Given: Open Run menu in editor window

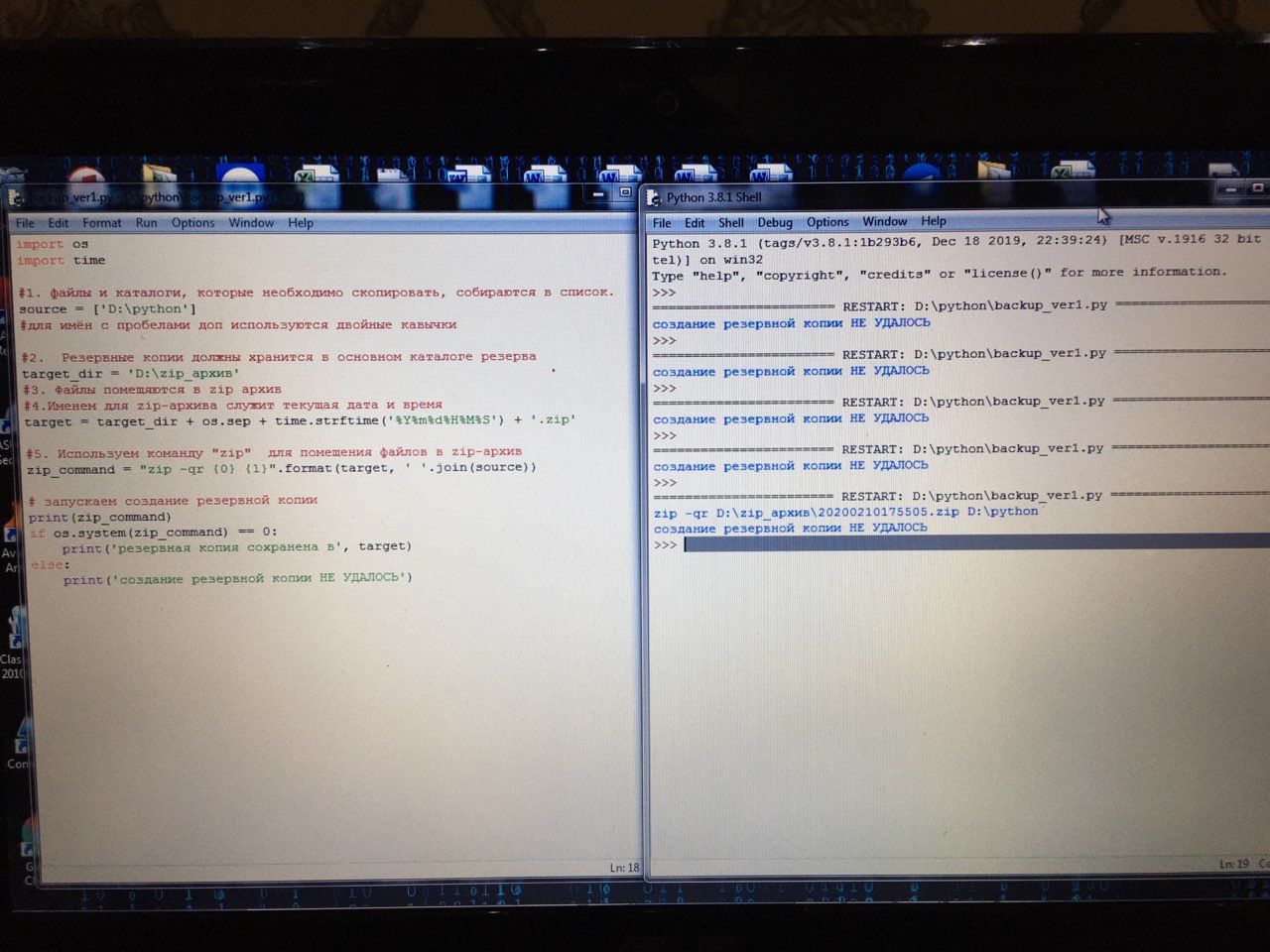Looking at the screenshot, I should (146, 223).
